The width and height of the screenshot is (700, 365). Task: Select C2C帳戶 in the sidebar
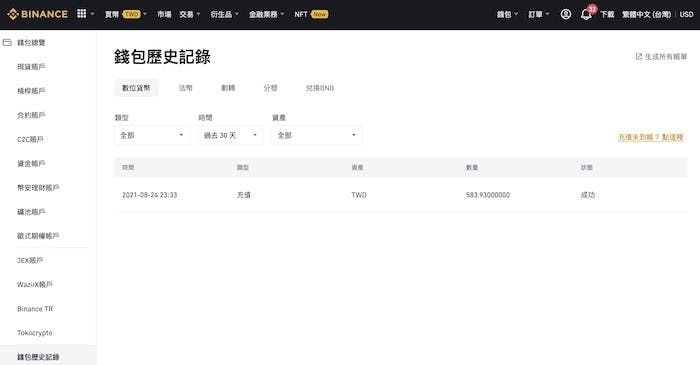(x=30, y=139)
